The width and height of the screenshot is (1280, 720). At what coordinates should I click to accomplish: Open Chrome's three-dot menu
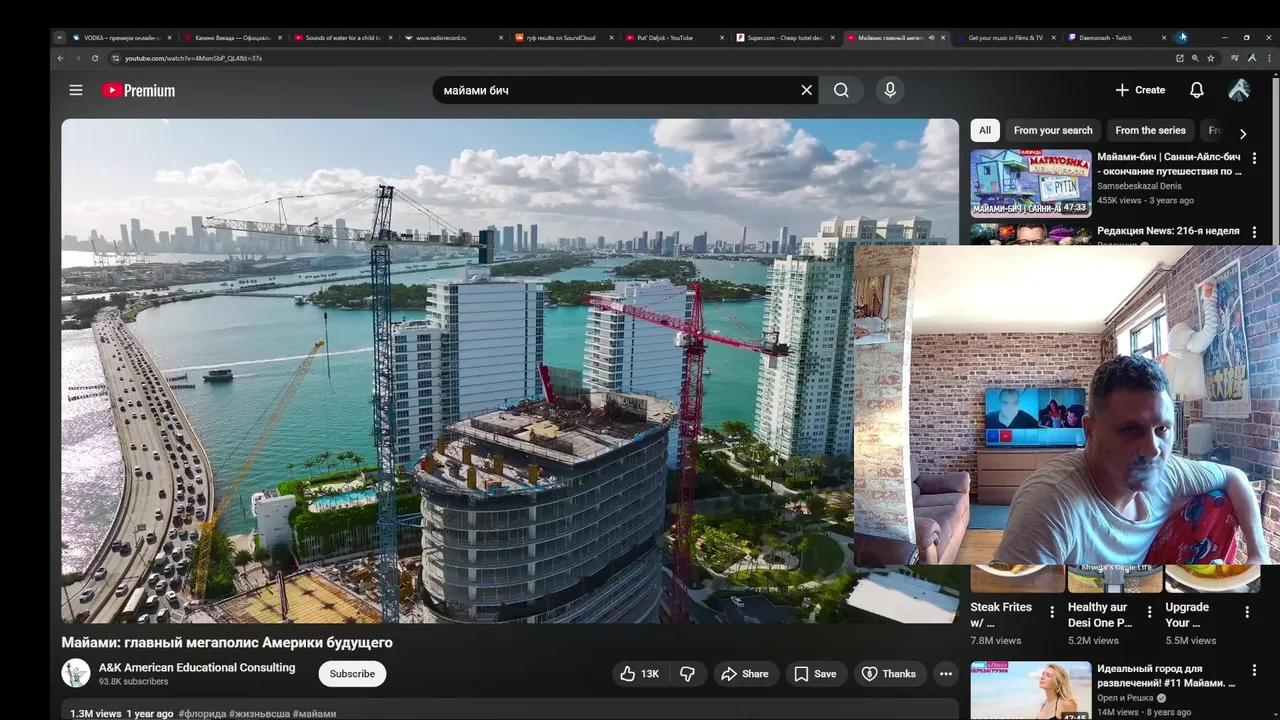coord(1267,58)
